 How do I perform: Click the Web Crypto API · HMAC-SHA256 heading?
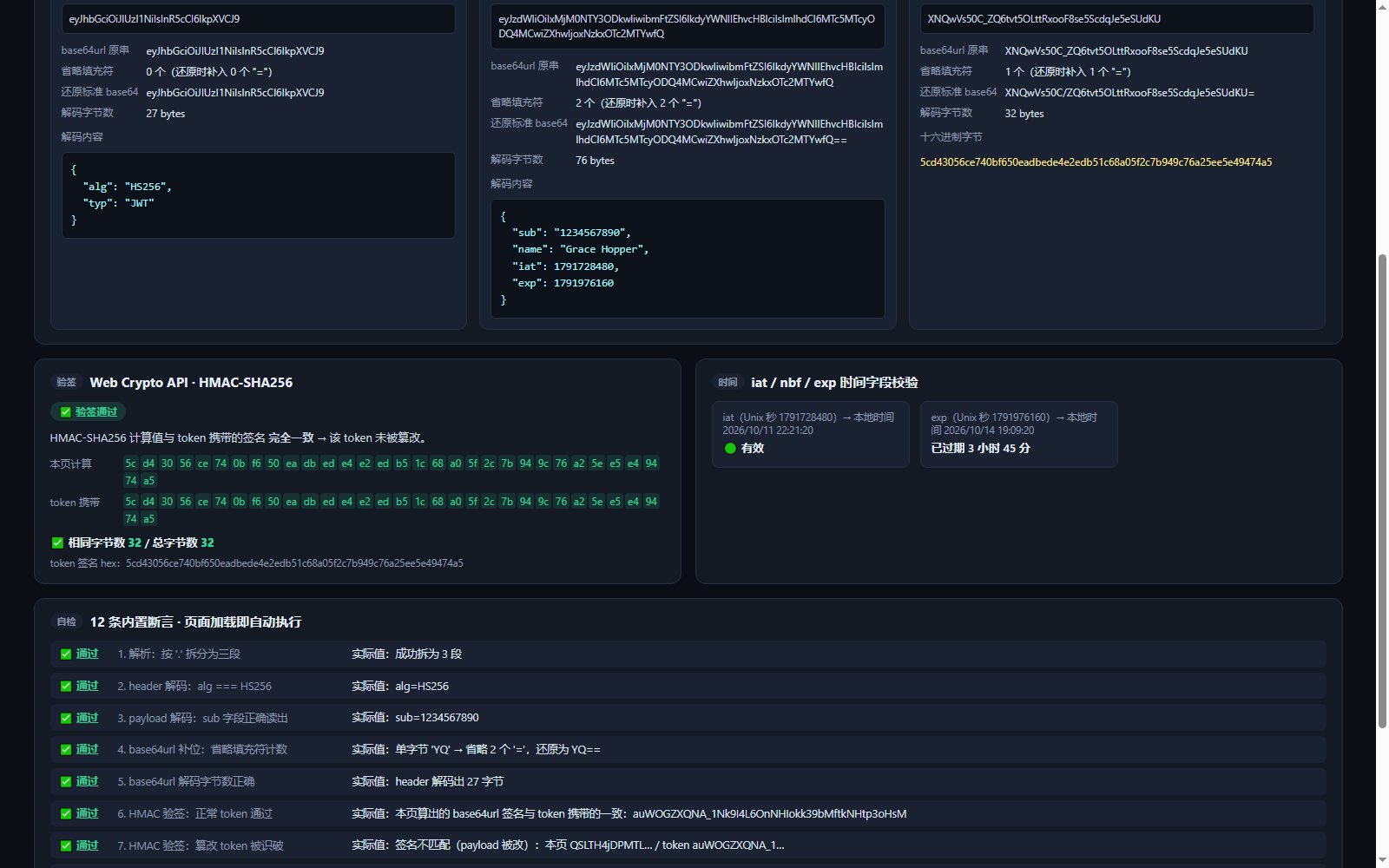pyautogui.click(x=191, y=383)
